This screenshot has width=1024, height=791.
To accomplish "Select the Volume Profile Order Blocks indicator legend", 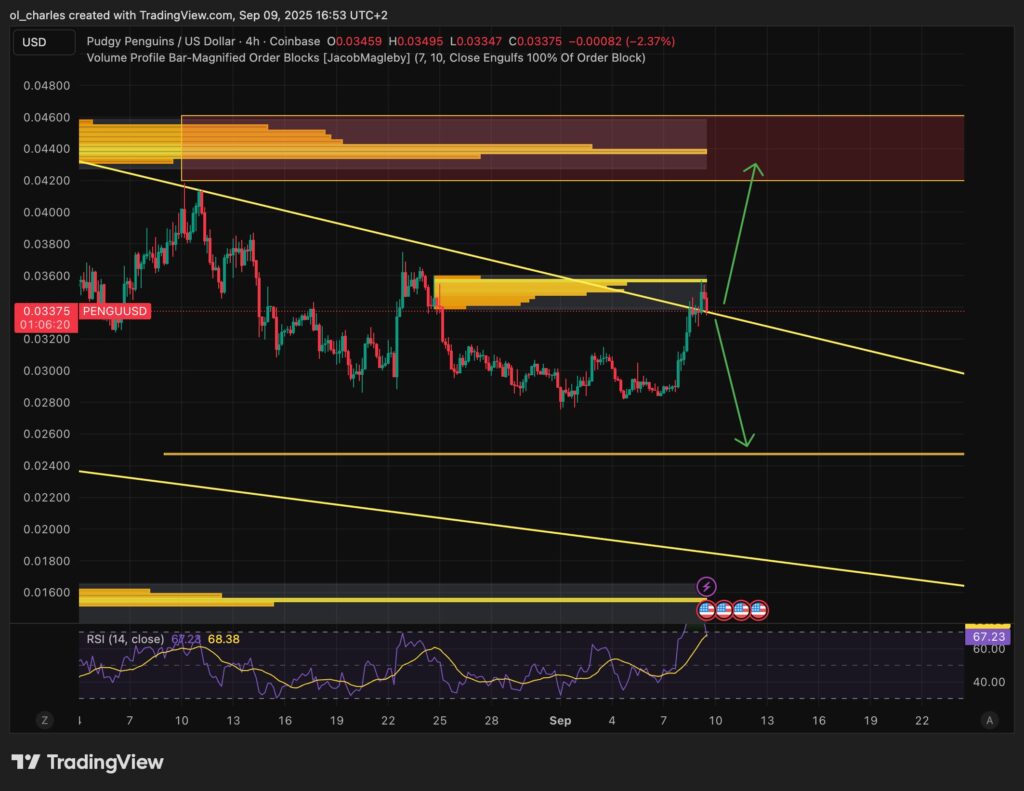I will click(366, 58).
